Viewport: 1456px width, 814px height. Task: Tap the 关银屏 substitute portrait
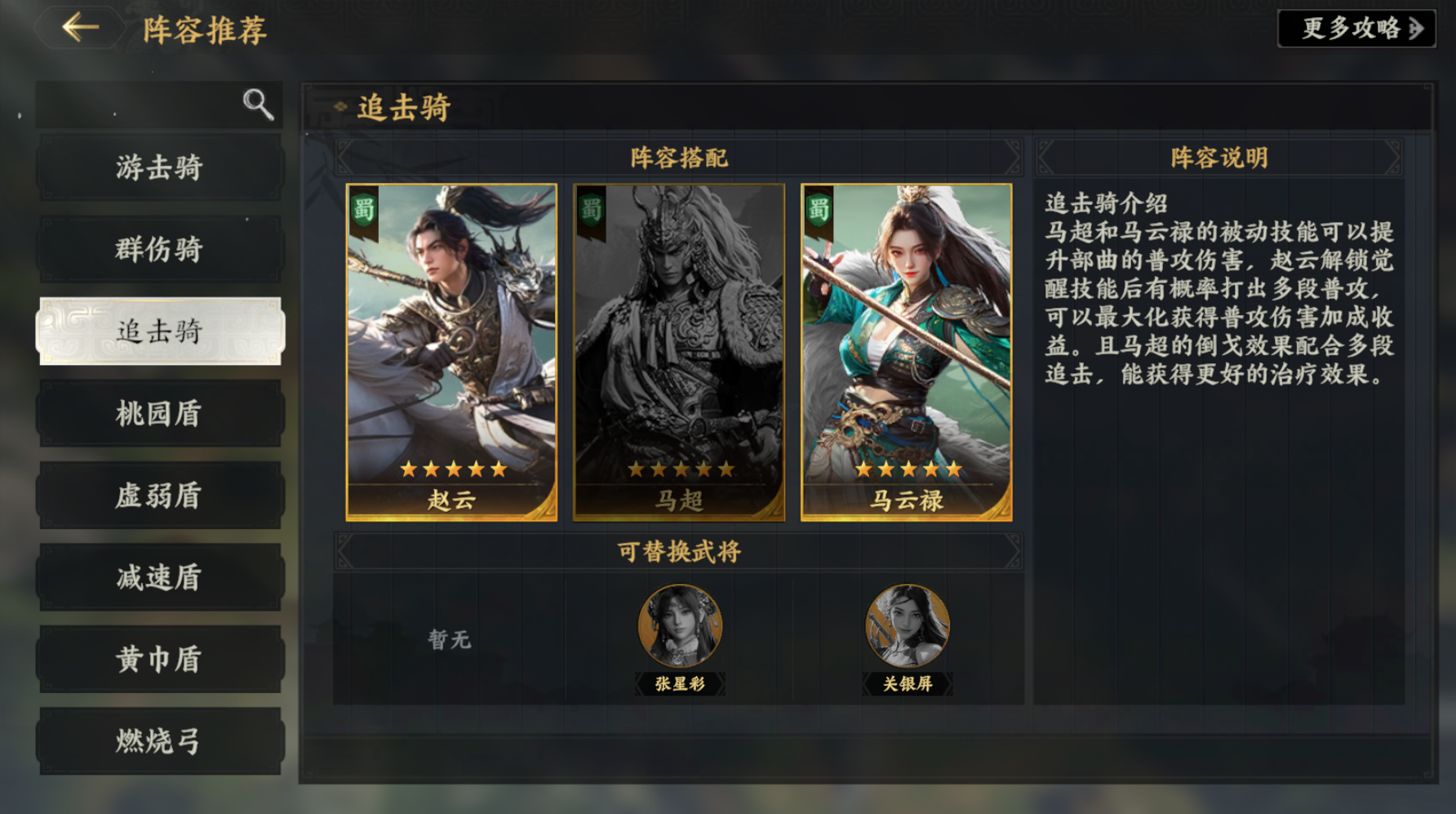click(908, 626)
